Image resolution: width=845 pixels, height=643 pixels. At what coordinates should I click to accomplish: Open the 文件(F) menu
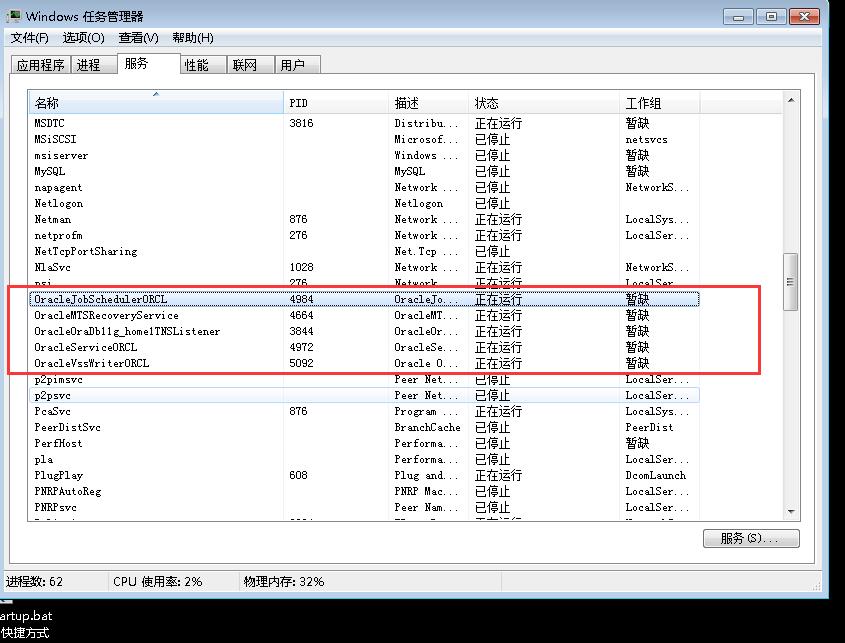point(30,38)
